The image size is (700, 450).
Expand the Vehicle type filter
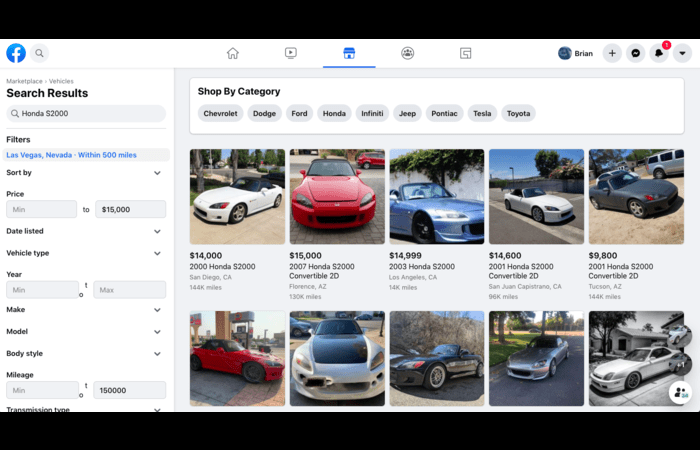click(83, 253)
